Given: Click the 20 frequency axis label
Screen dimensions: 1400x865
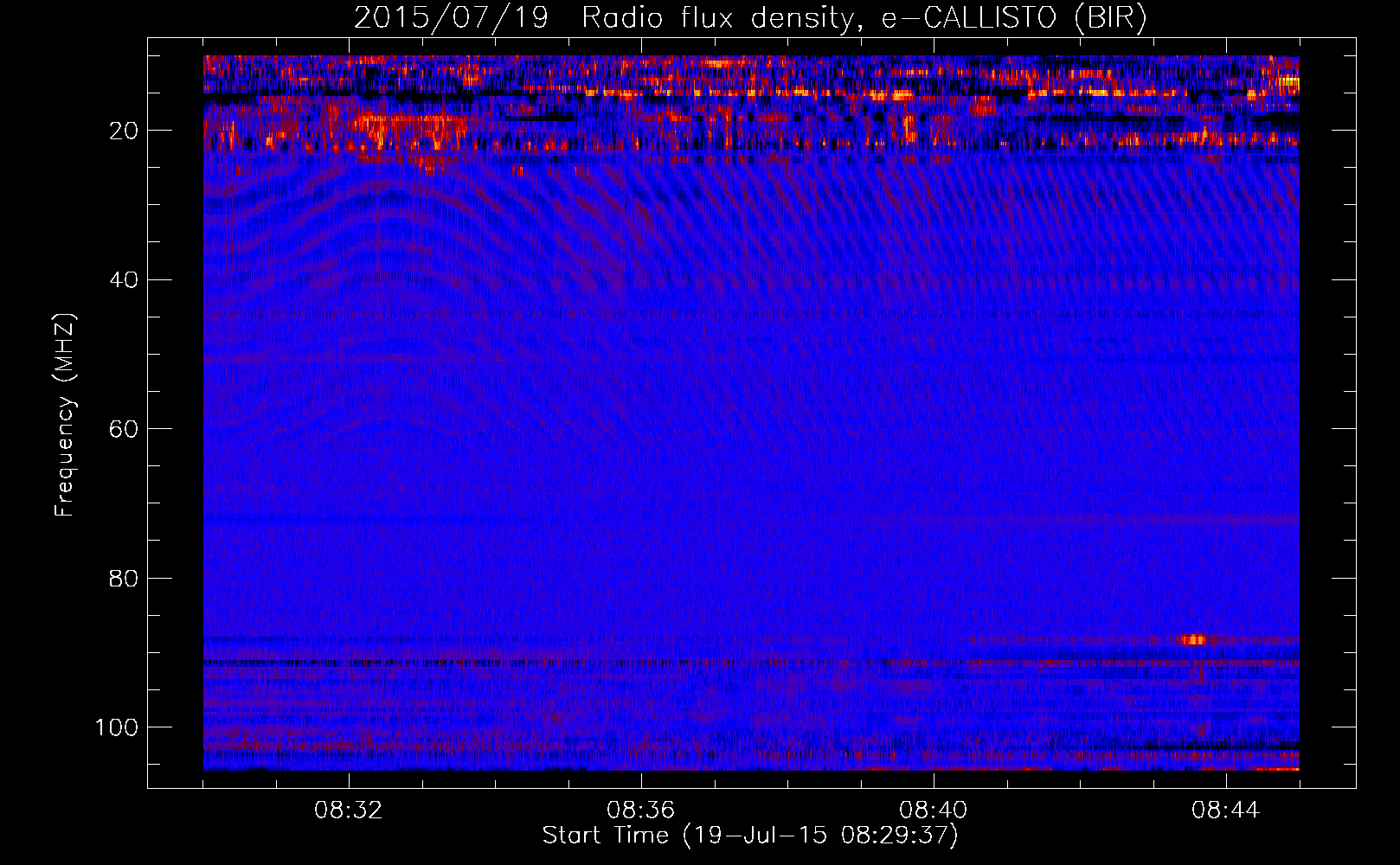Looking at the screenshot, I should [x=125, y=131].
